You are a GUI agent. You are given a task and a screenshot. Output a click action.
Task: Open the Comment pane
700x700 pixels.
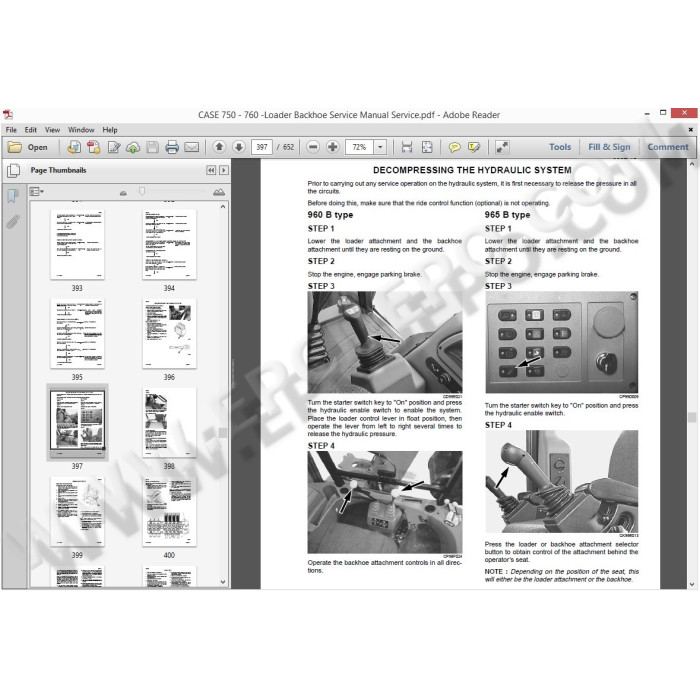[x=668, y=147]
